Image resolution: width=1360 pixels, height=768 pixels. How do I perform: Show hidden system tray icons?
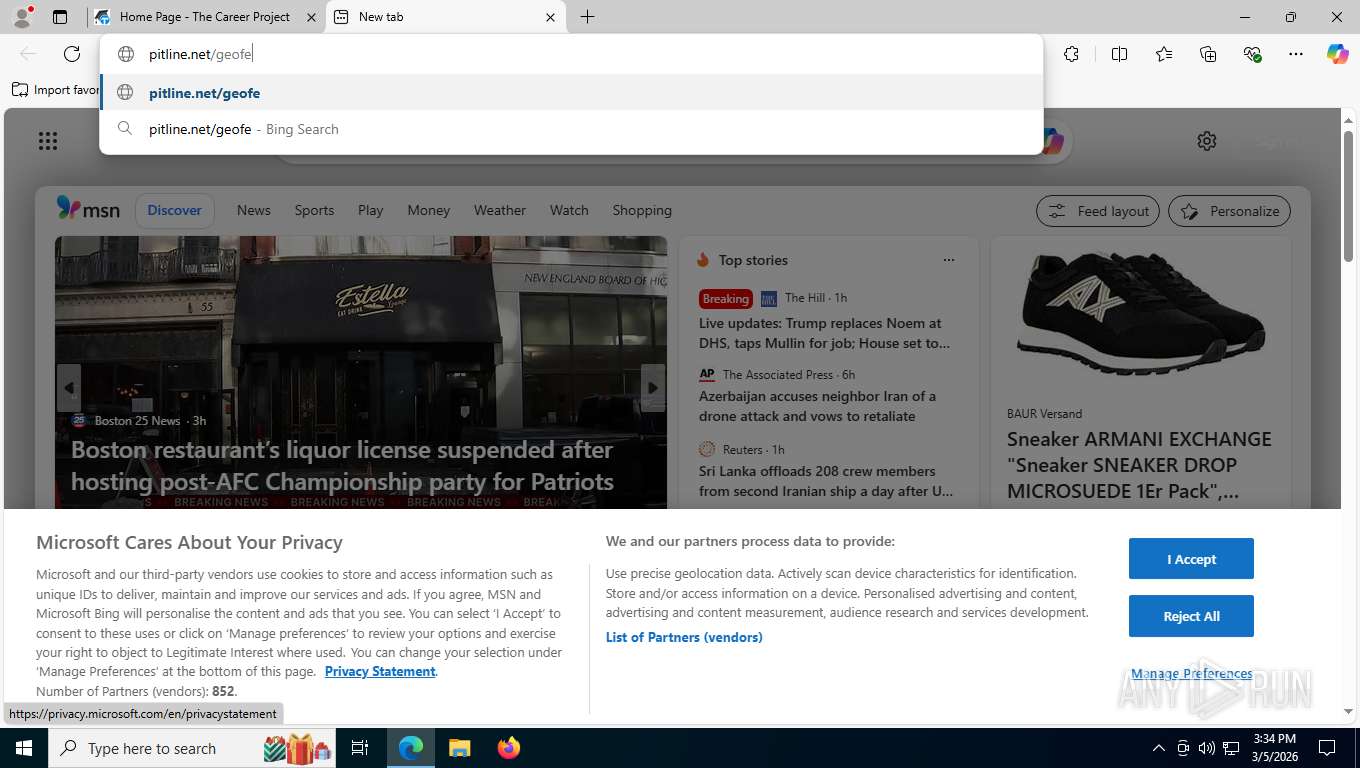(1159, 748)
